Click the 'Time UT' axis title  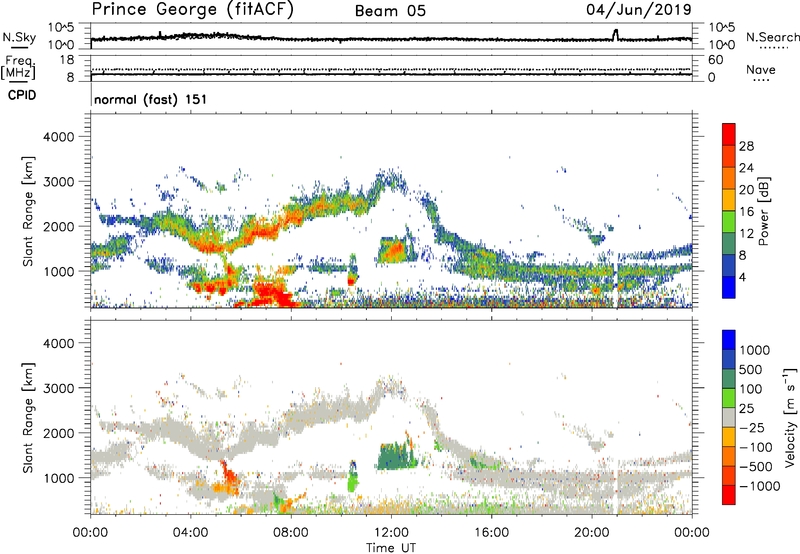391,548
